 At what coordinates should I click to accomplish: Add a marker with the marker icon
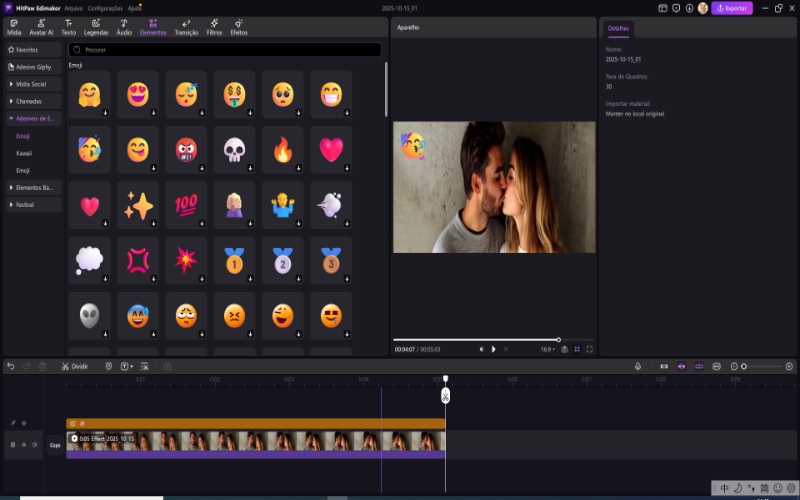108,366
